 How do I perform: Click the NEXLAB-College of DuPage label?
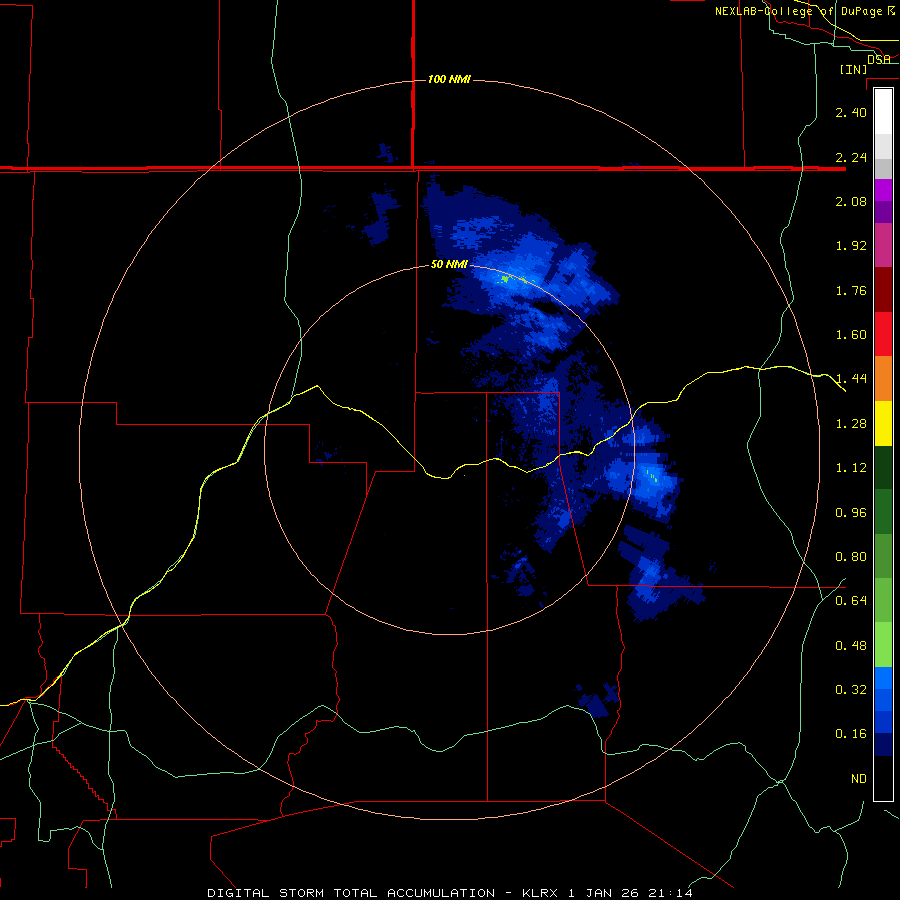[798, 11]
